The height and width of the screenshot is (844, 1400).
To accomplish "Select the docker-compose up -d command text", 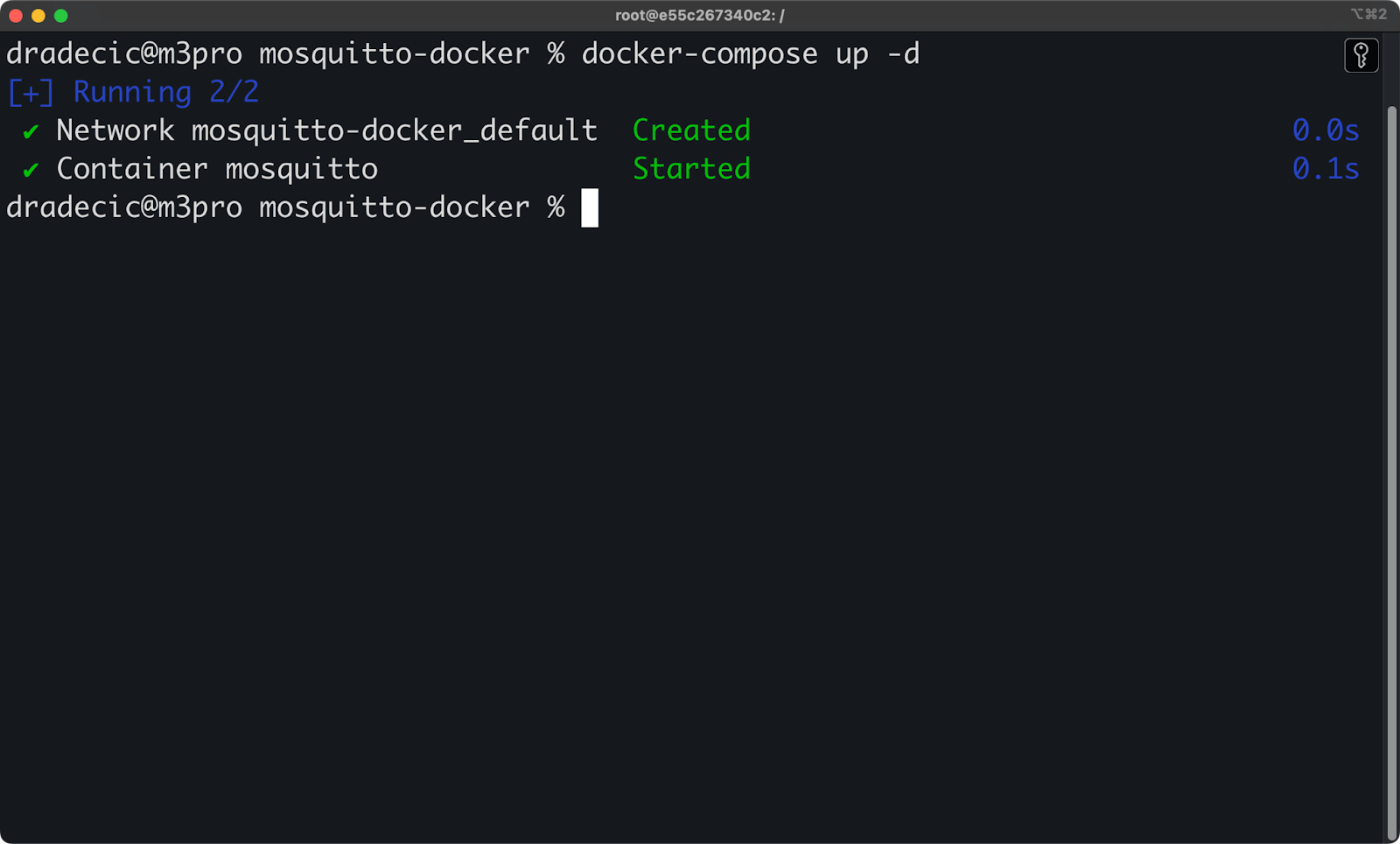I will 749,53.
